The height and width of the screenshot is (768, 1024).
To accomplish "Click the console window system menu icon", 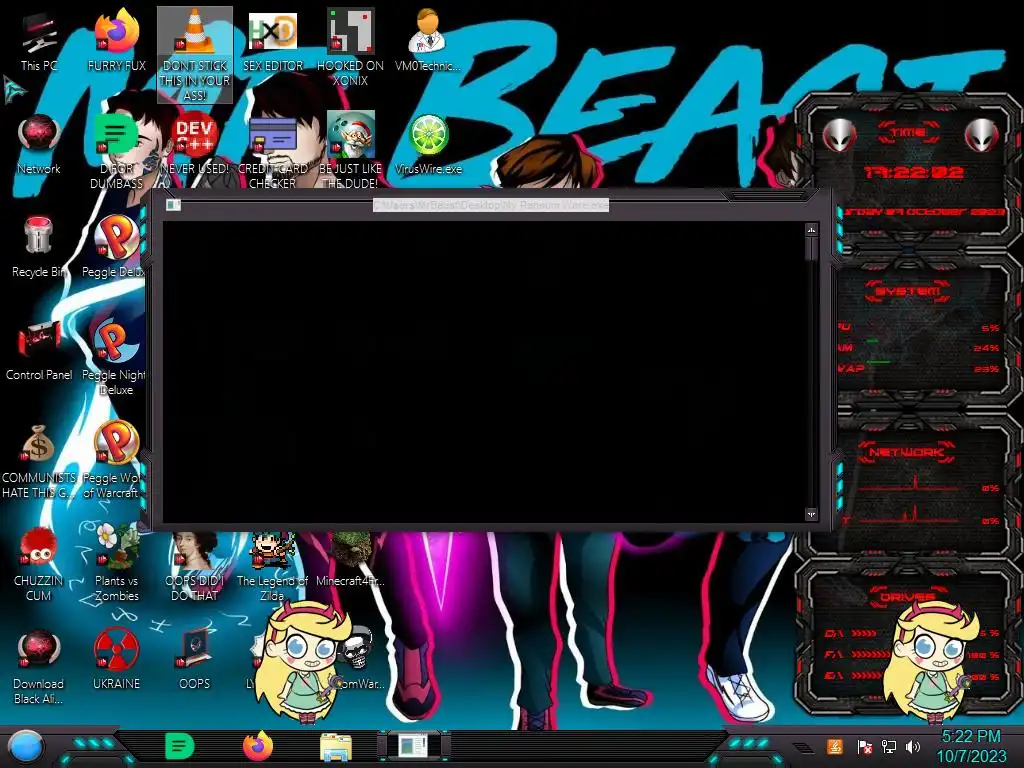I will coord(173,205).
